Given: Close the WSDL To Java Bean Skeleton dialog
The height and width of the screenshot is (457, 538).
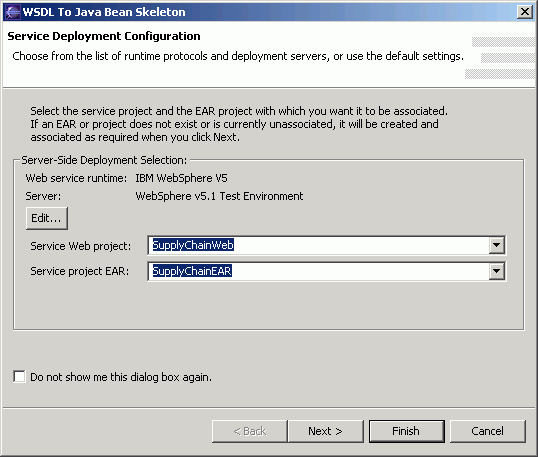Looking at the screenshot, I should point(525,12).
